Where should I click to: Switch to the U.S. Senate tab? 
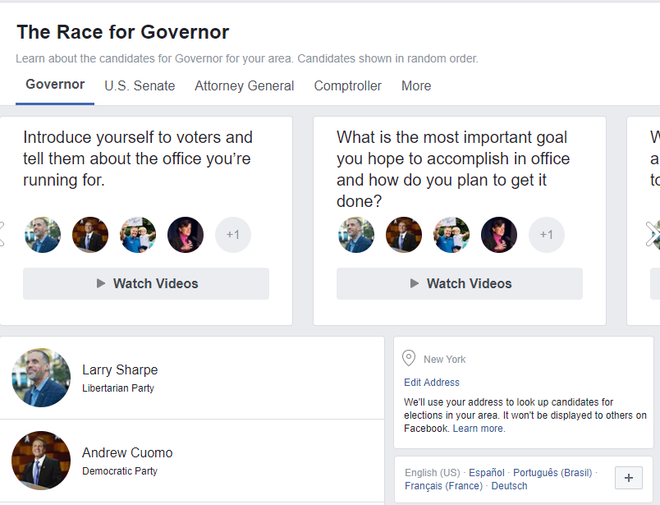tap(139, 86)
